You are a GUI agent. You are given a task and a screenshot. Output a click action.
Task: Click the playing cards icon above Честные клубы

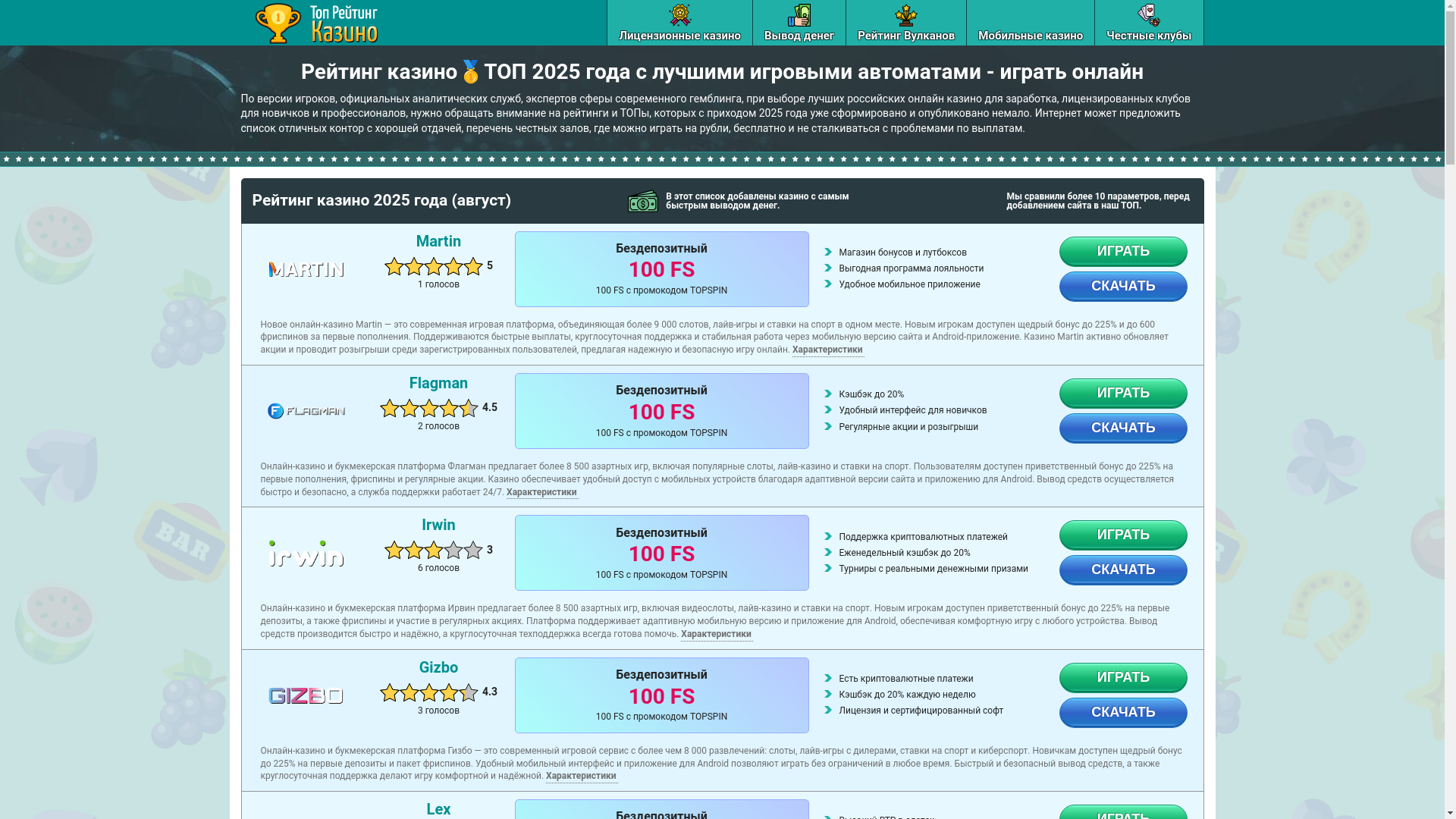click(1148, 15)
